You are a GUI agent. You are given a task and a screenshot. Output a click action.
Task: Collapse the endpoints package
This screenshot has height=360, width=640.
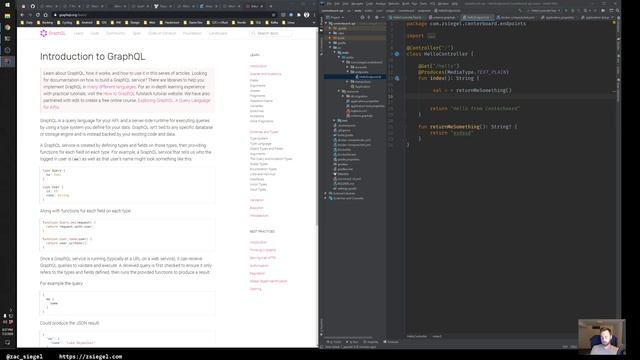pos(347,72)
